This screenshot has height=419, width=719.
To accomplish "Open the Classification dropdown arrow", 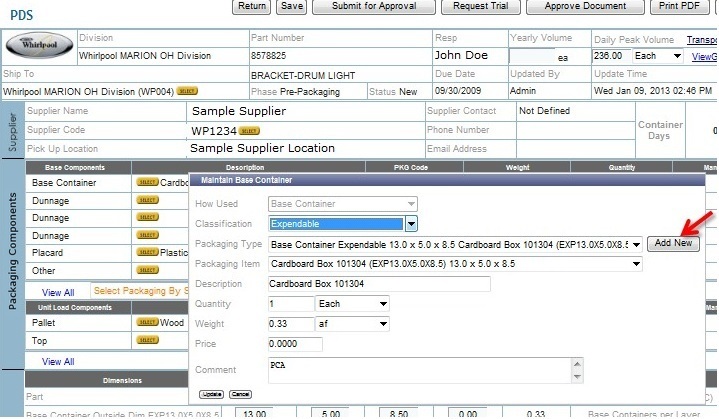I will coord(411,224).
